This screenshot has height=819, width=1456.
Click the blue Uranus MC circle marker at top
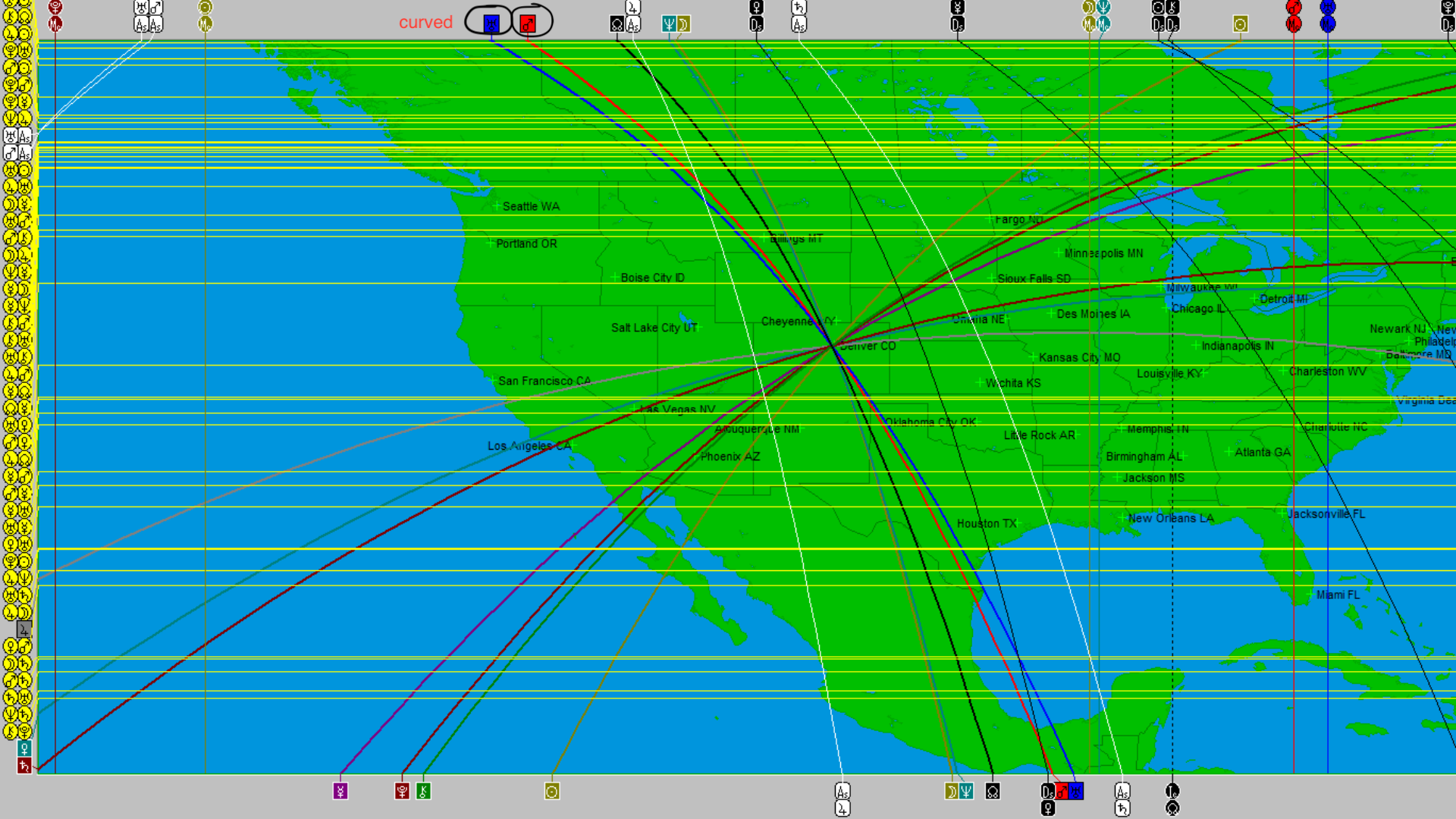[x=1327, y=24]
